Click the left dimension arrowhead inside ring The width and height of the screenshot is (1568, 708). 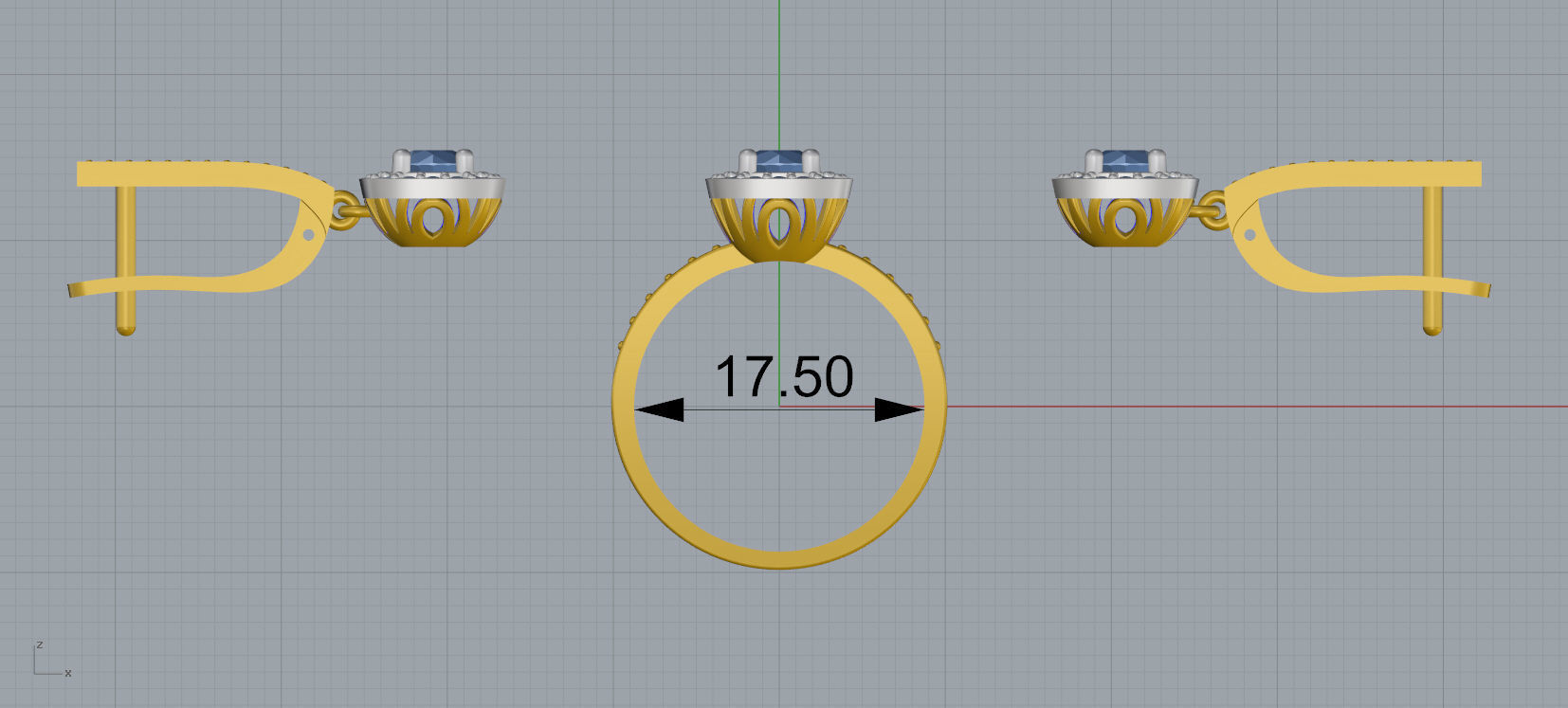pyautogui.click(x=659, y=409)
